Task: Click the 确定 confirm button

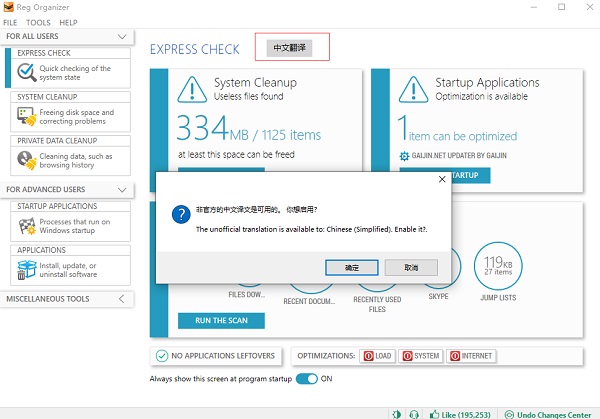Action: (x=351, y=268)
